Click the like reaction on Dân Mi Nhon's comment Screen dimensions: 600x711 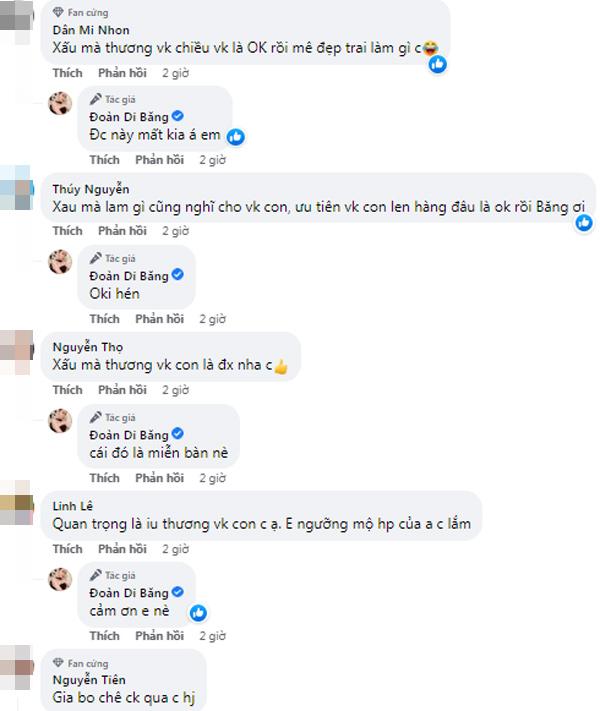437,64
